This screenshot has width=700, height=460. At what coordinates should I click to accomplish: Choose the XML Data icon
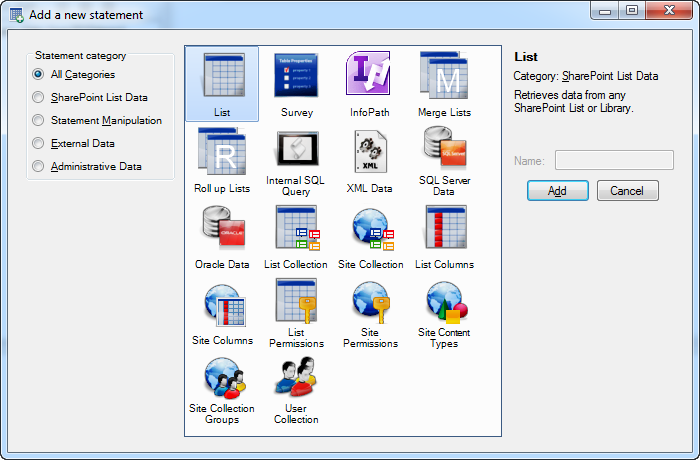[370, 154]
